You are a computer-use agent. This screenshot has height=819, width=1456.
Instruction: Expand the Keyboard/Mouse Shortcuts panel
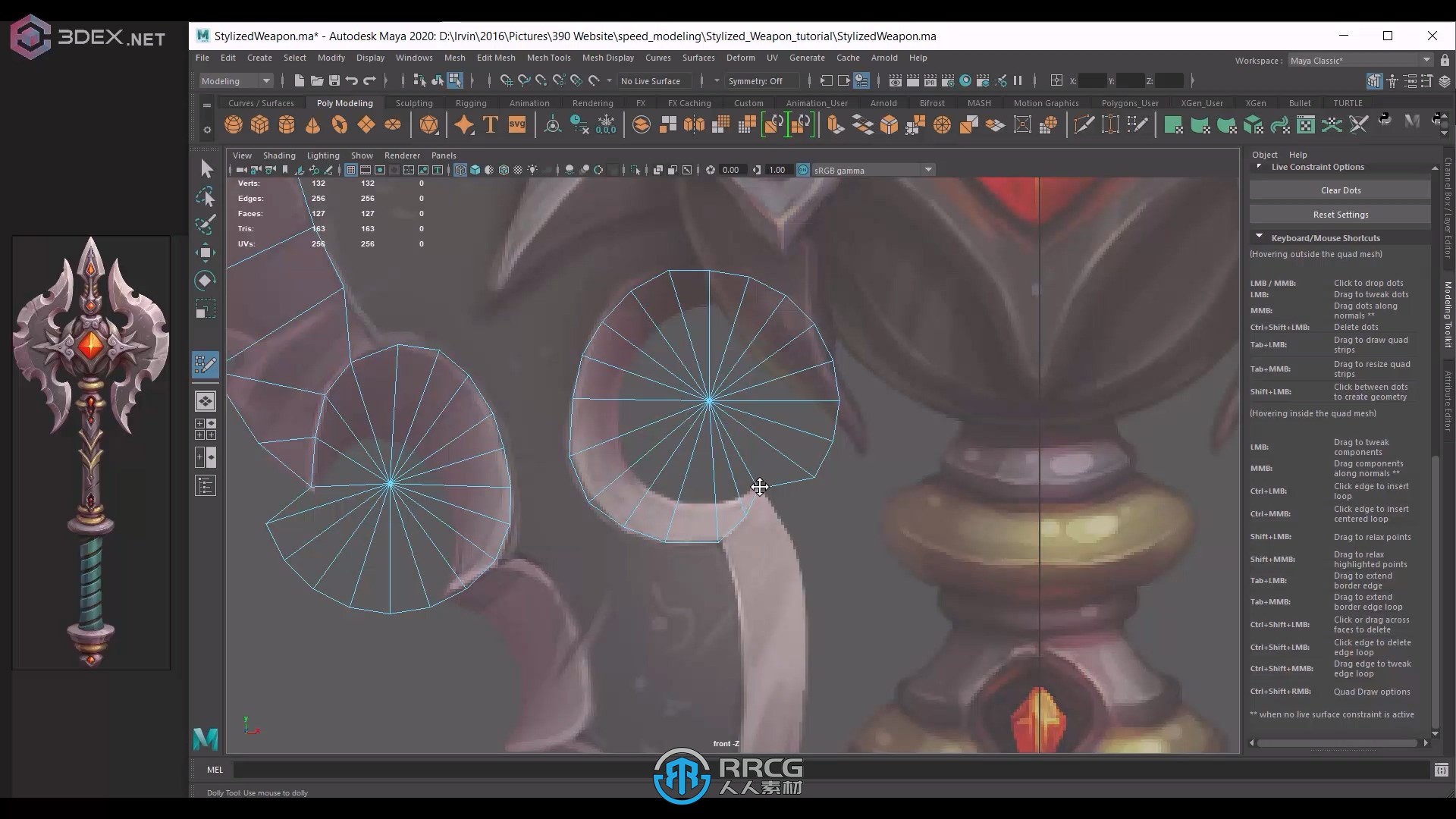pos(1260,237)
